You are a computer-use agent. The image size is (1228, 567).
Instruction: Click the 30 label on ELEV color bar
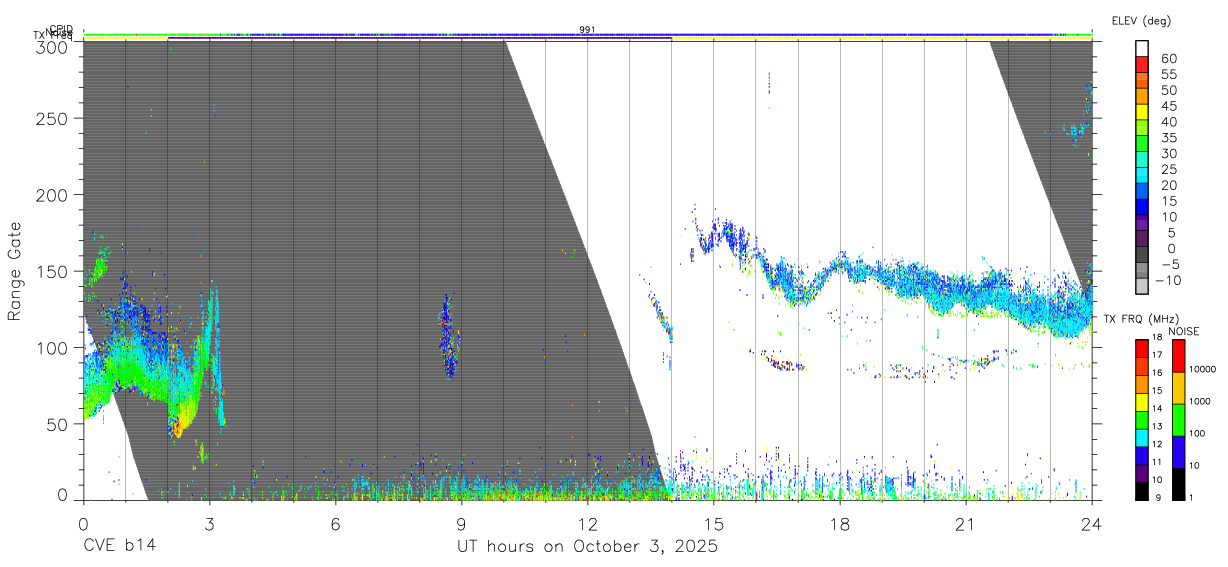tap(1169, 153)
